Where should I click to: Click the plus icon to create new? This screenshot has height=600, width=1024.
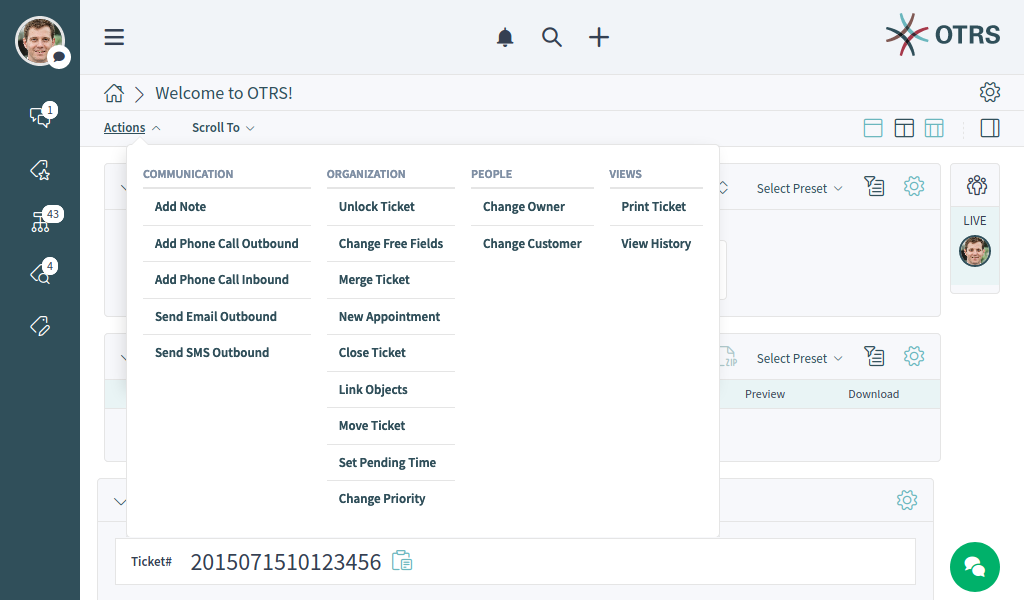[598, 37]
